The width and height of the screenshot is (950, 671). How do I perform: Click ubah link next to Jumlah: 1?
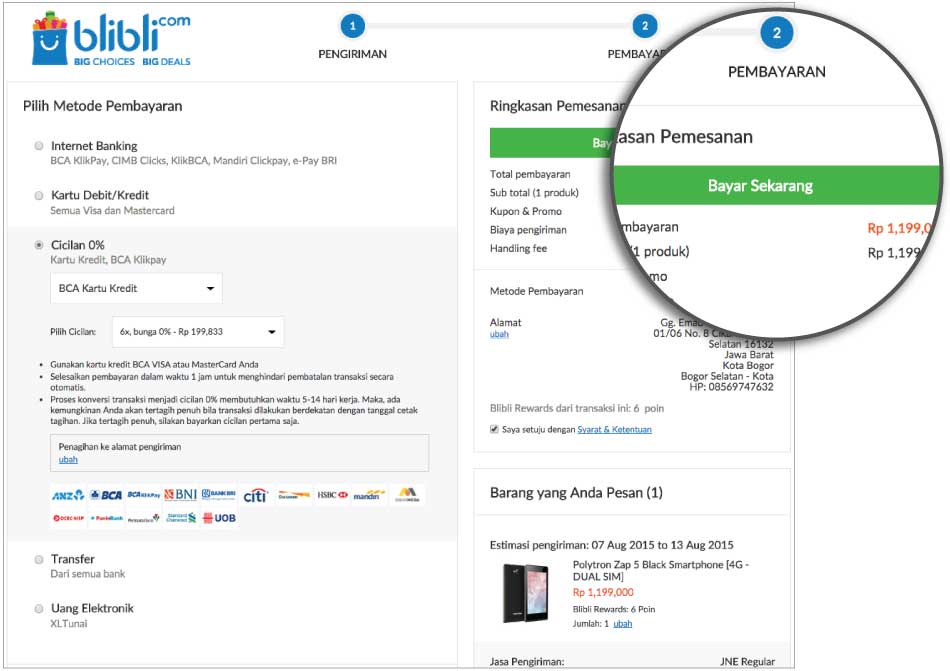point(623,624)
